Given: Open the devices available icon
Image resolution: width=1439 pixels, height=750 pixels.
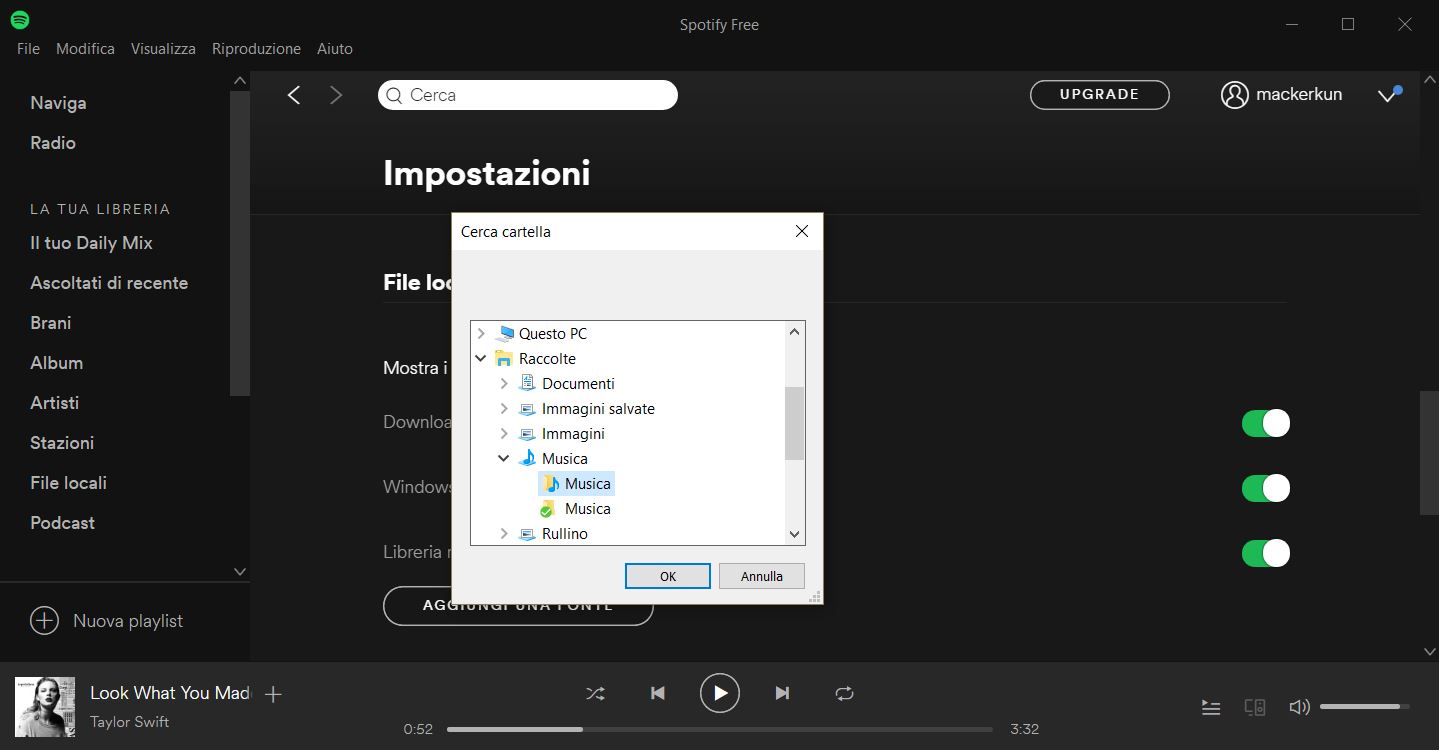Looking at the screenshot, I should [x=1255, y=707].
